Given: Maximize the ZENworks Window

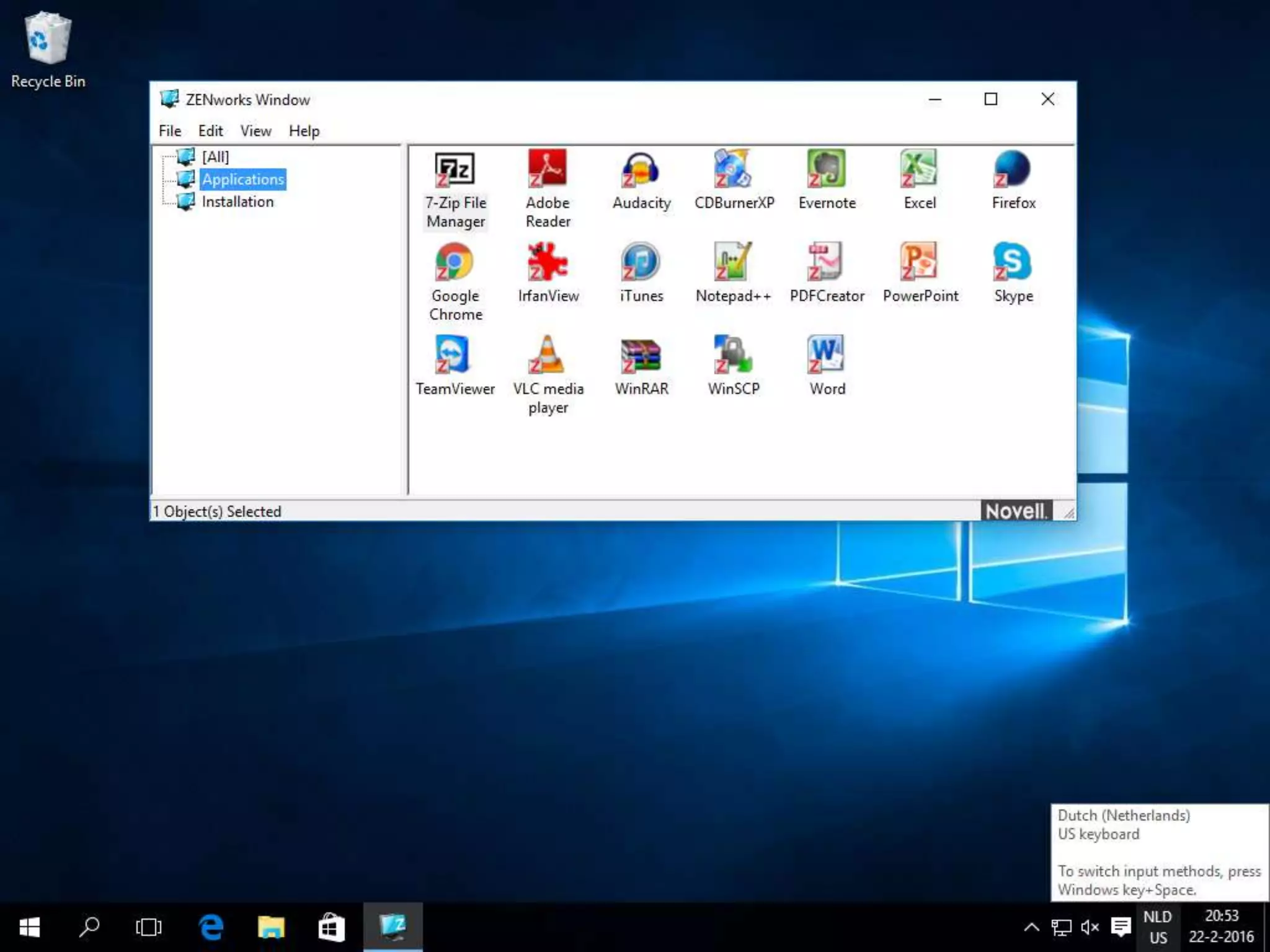Looking at the screenshot, I should [991, 99].
